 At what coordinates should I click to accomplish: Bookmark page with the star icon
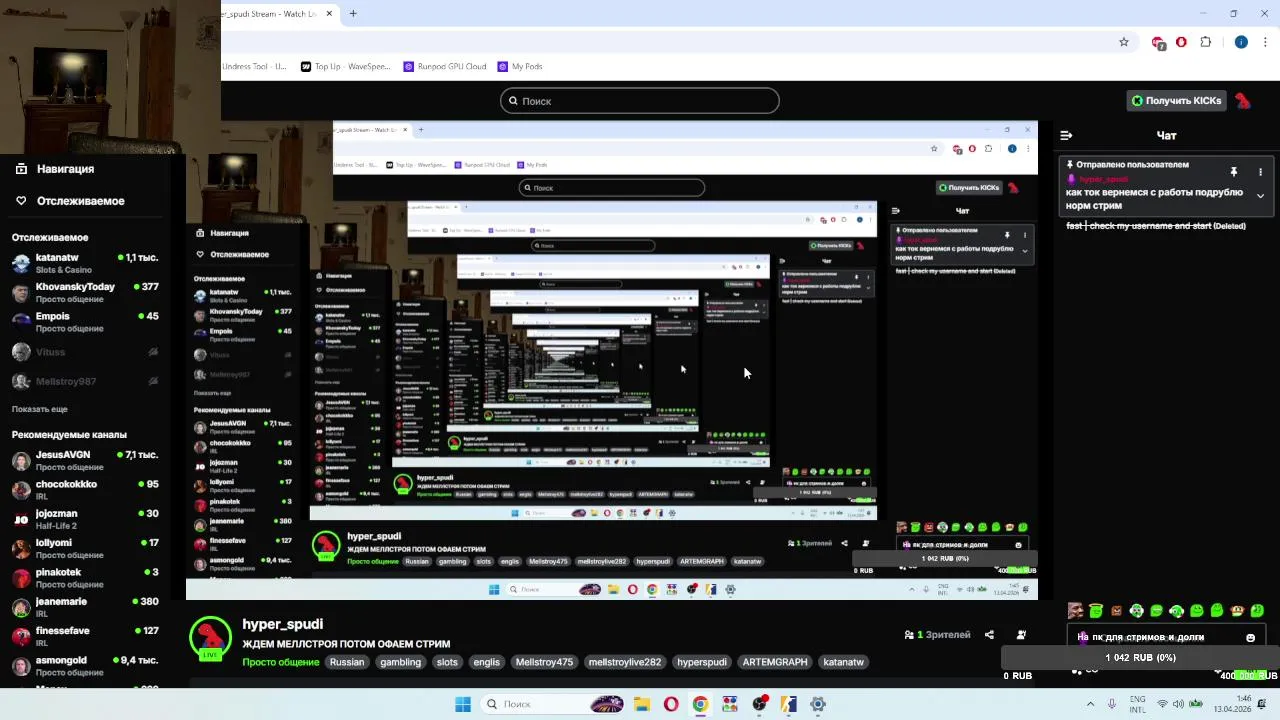pos(1124,42)
